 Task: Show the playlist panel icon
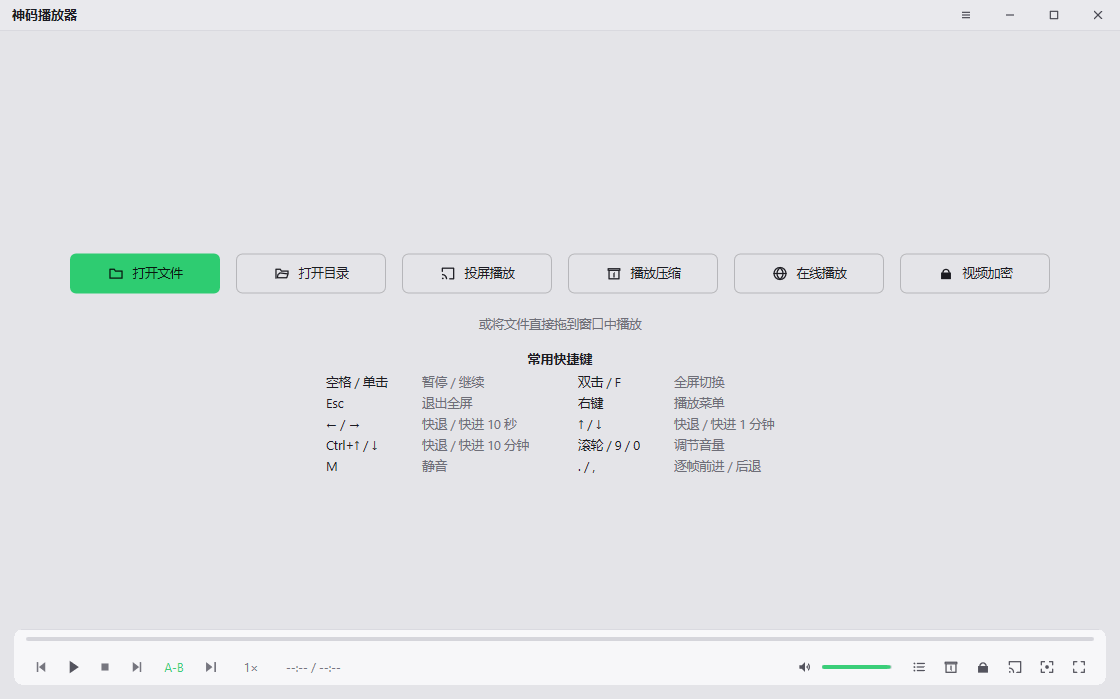click(x=919, y=667)
